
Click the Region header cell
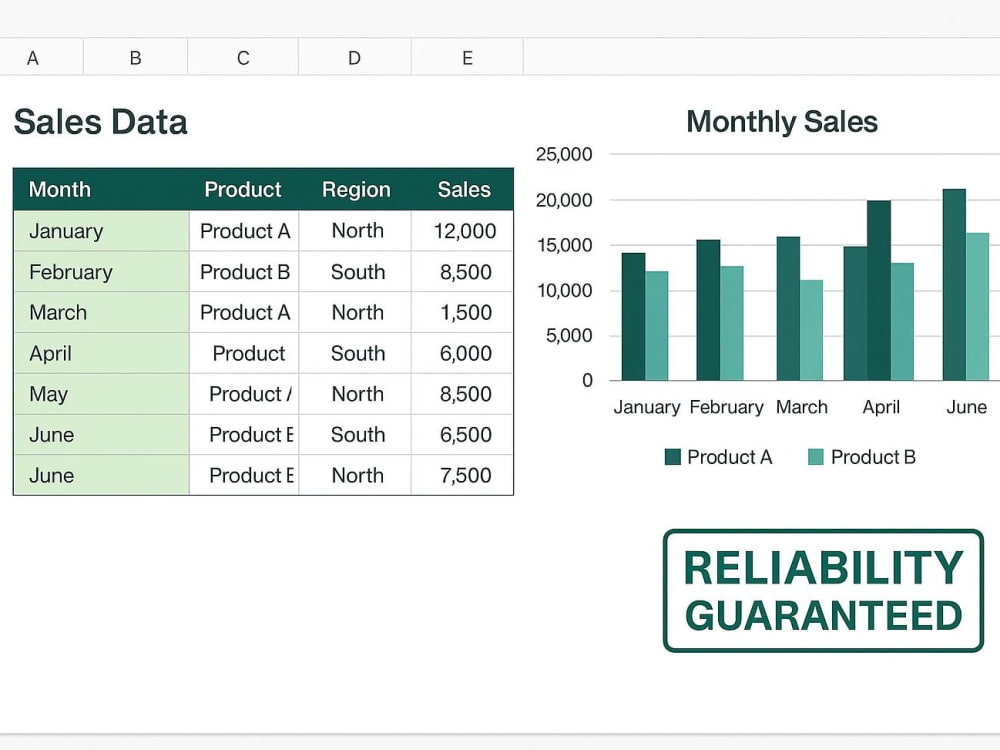356,189
